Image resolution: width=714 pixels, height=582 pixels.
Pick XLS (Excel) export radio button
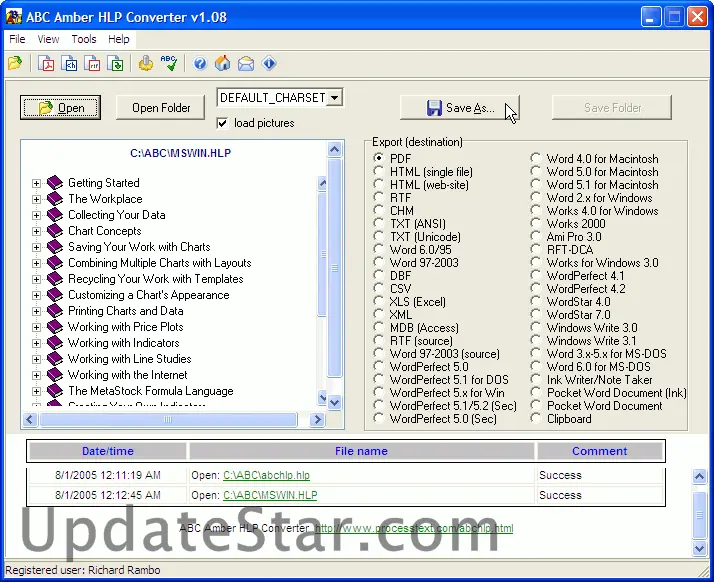coord(378,301)
